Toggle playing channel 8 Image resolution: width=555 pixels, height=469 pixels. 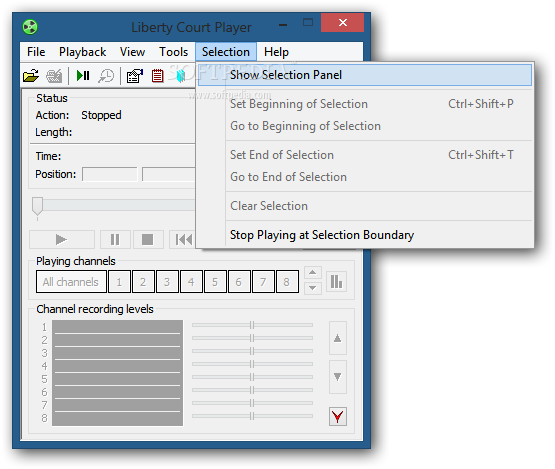point(287,282)
